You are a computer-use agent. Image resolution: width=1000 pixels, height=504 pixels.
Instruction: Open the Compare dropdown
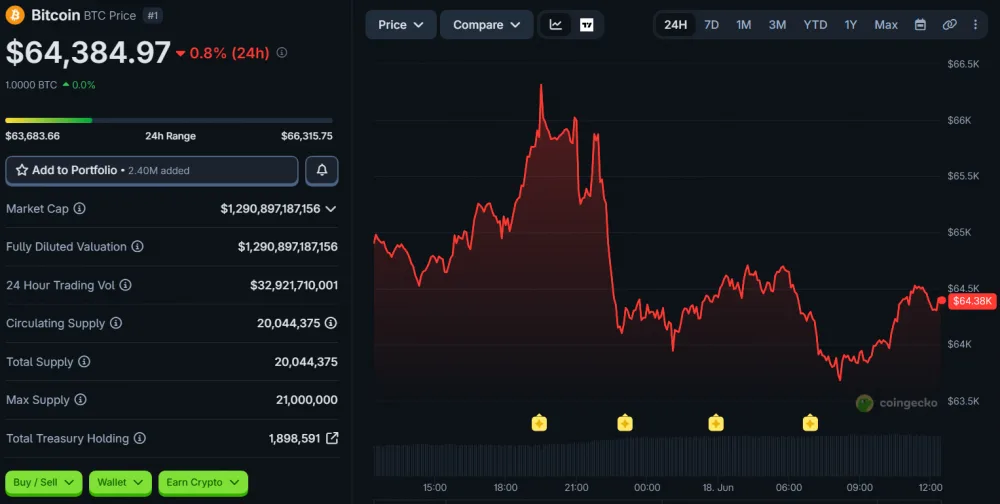click(x=487, y=25)
